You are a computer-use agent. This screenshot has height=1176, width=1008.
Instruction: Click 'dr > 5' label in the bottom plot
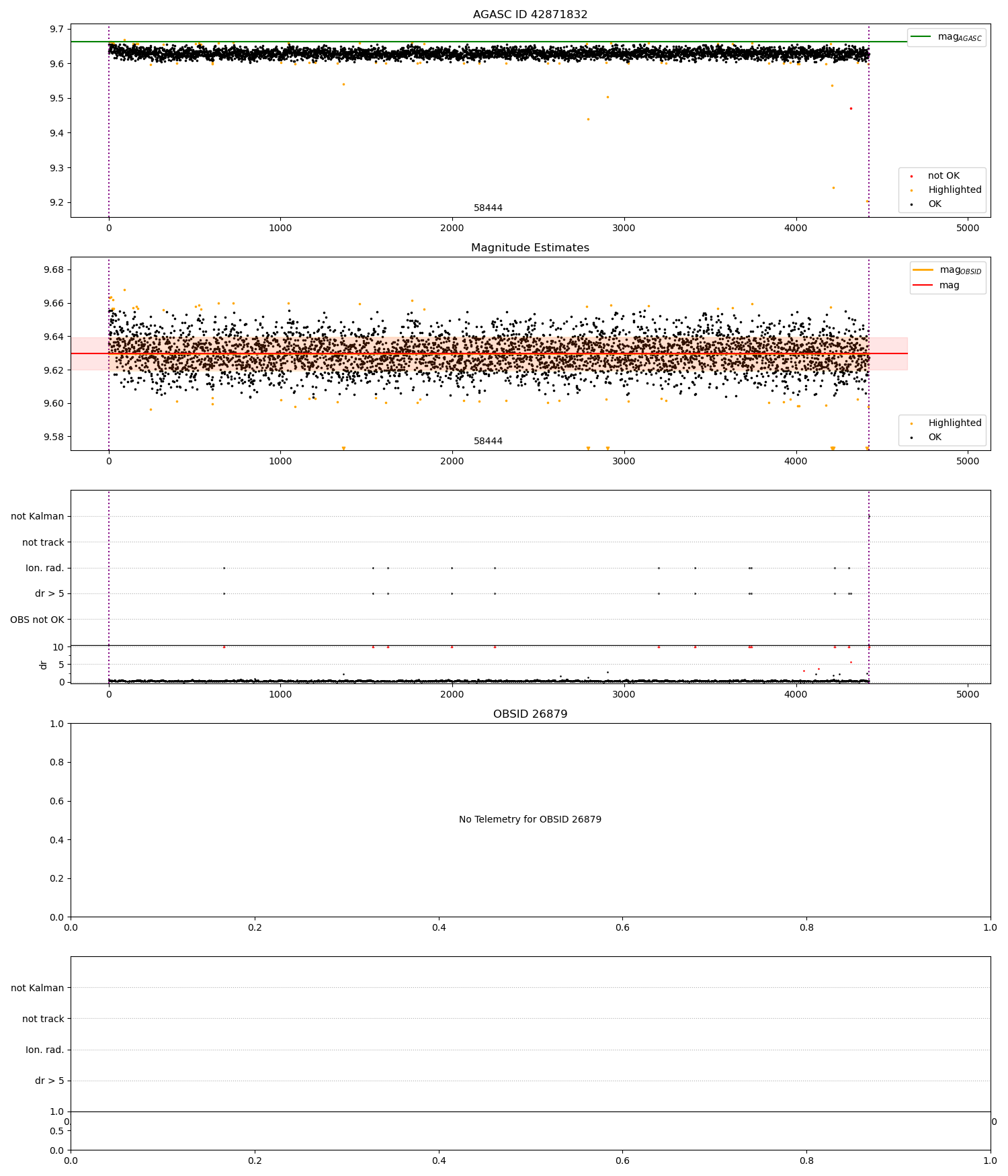50,1081
